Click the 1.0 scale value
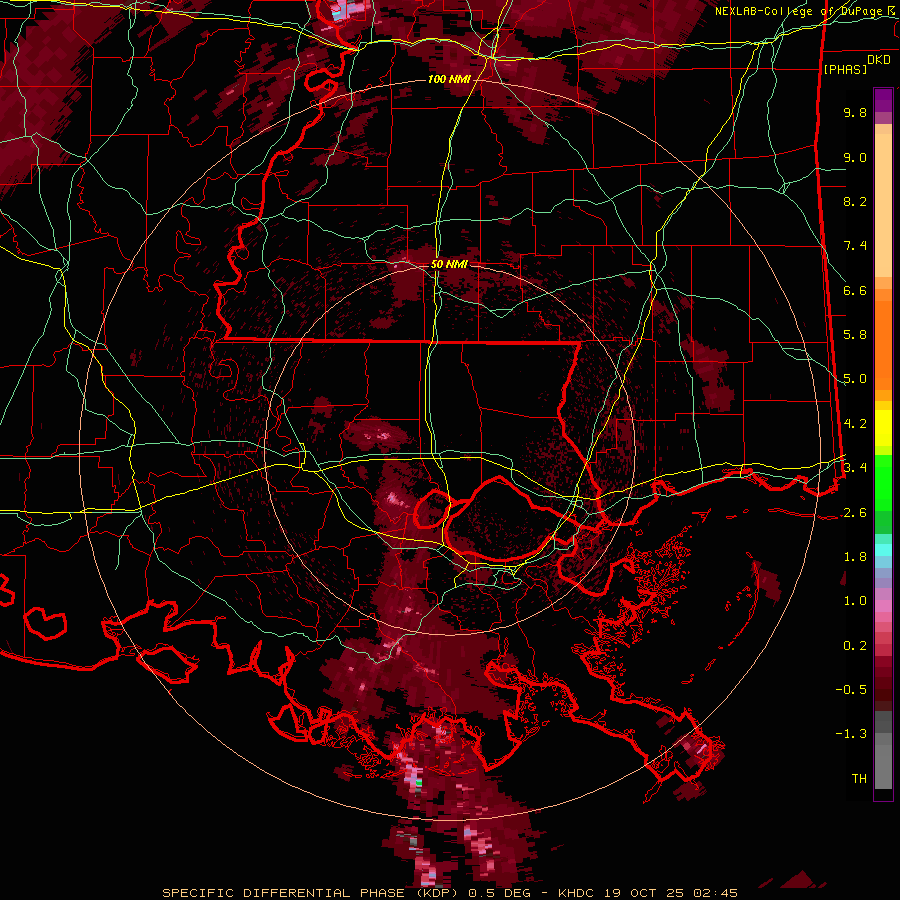Screen dimensions: 900x900 (x=855, y=601)
